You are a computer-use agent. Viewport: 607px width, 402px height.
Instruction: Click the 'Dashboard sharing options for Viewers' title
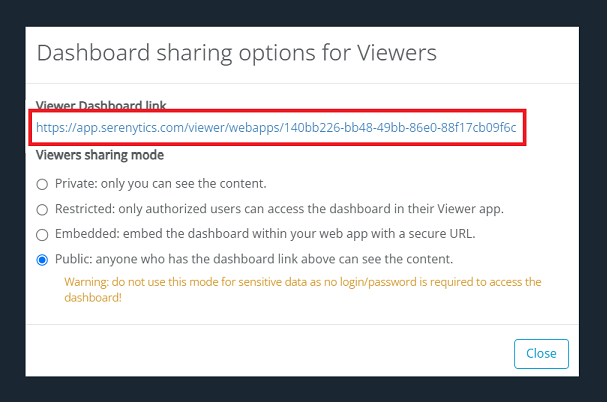(x=237, y=53)
